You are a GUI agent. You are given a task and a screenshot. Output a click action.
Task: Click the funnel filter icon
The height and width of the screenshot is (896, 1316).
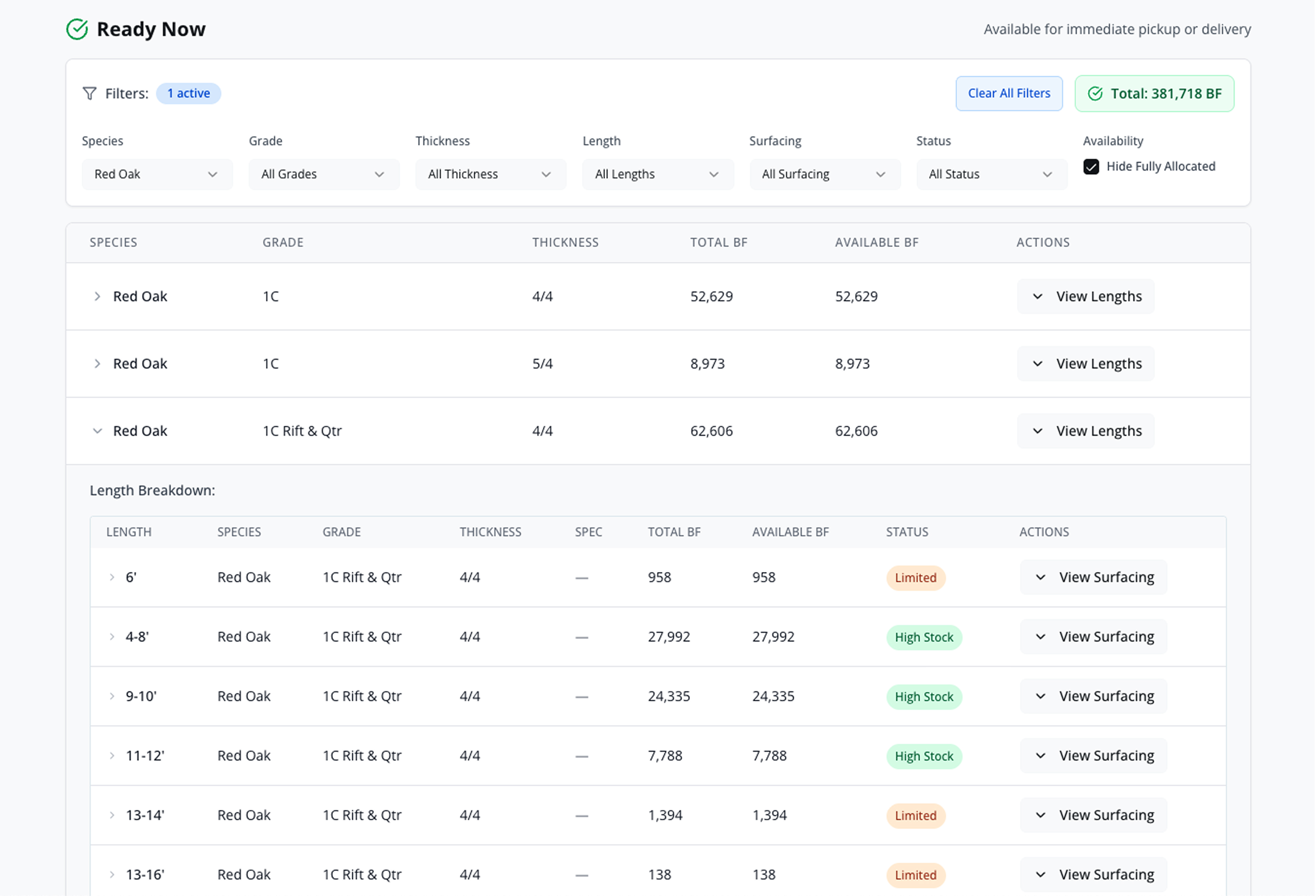[89, 93]
